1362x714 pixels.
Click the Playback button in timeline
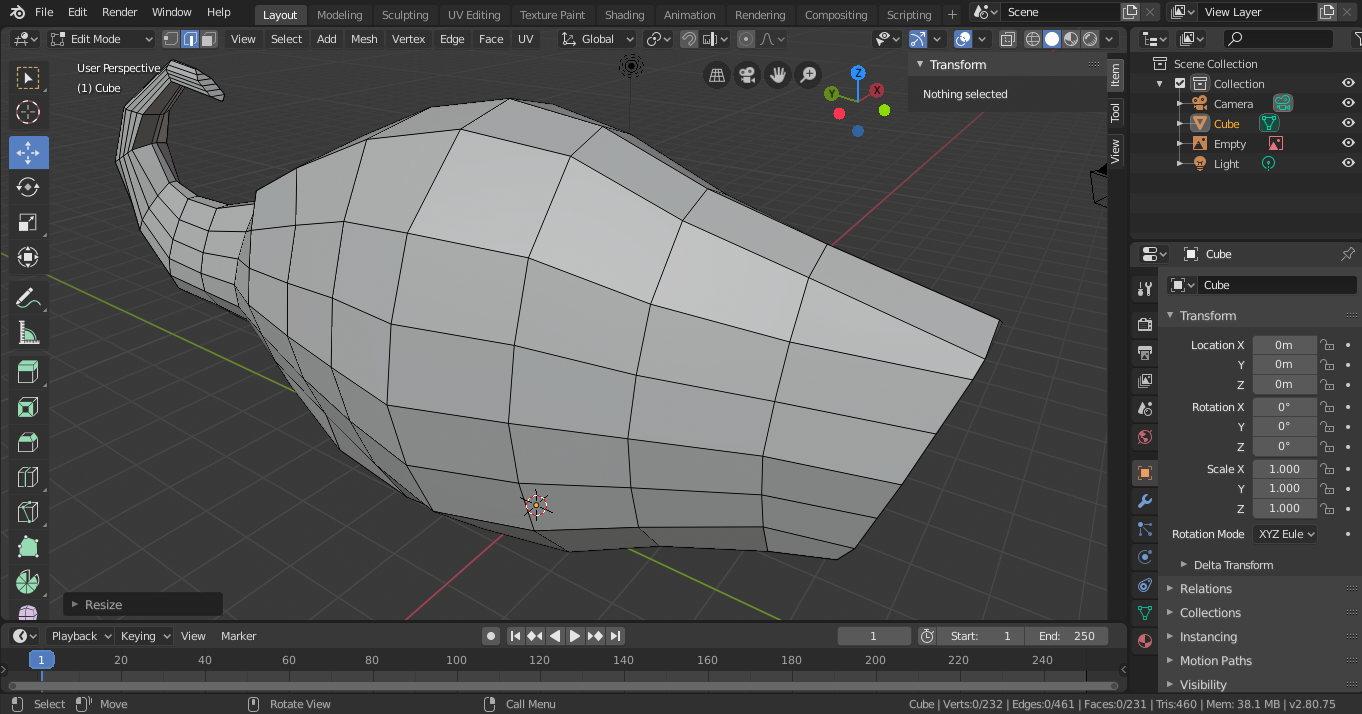pyautogui.click(x=81, y=636)
